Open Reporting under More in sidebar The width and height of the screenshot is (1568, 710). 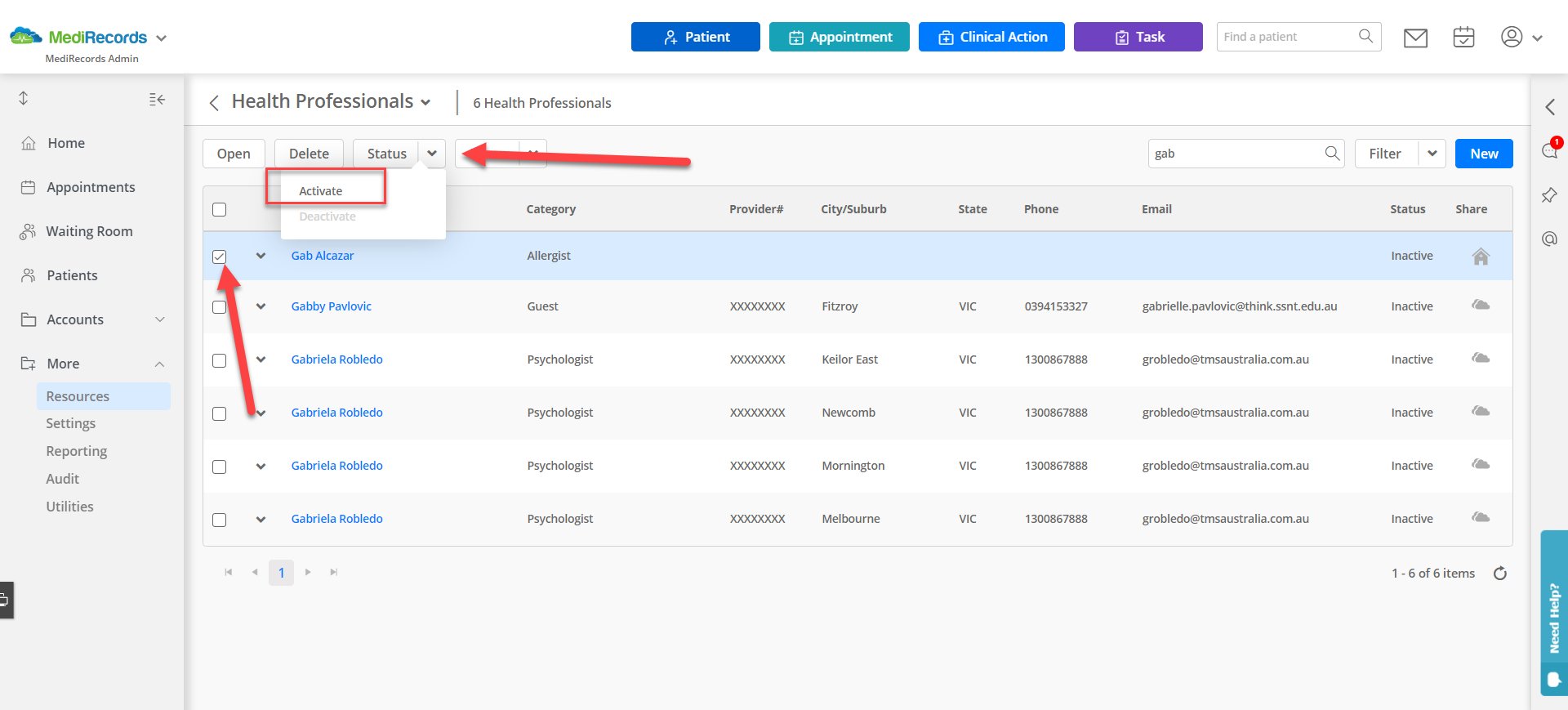click(77, 451)
